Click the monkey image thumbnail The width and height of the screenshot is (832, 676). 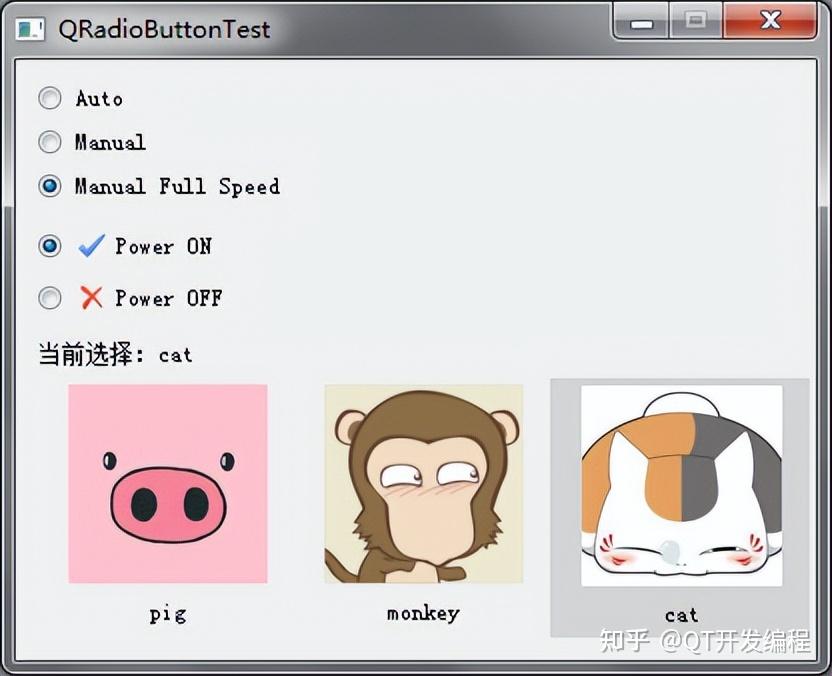click(421, 487)
